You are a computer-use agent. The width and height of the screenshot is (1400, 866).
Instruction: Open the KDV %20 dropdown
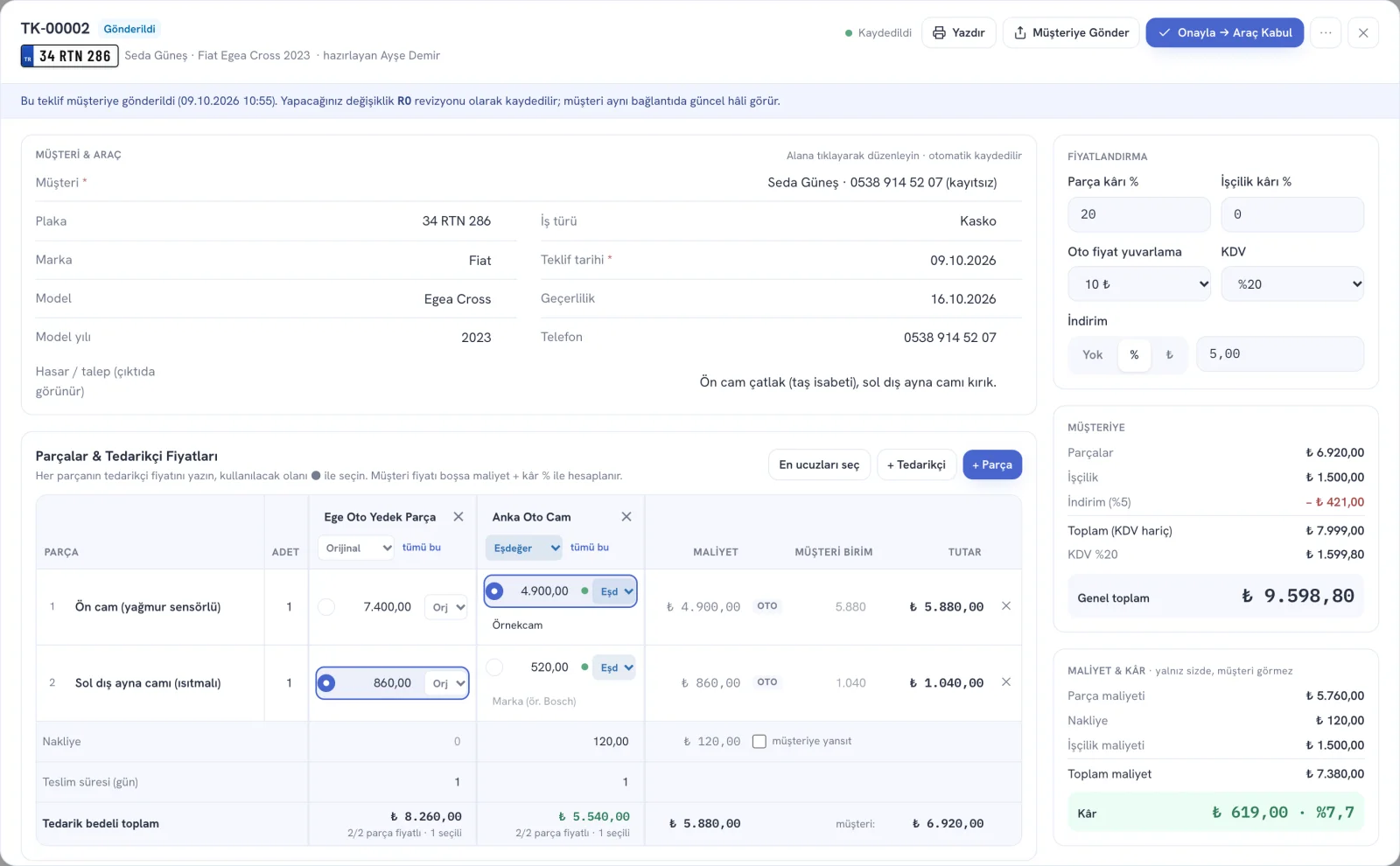[1292, 284]
